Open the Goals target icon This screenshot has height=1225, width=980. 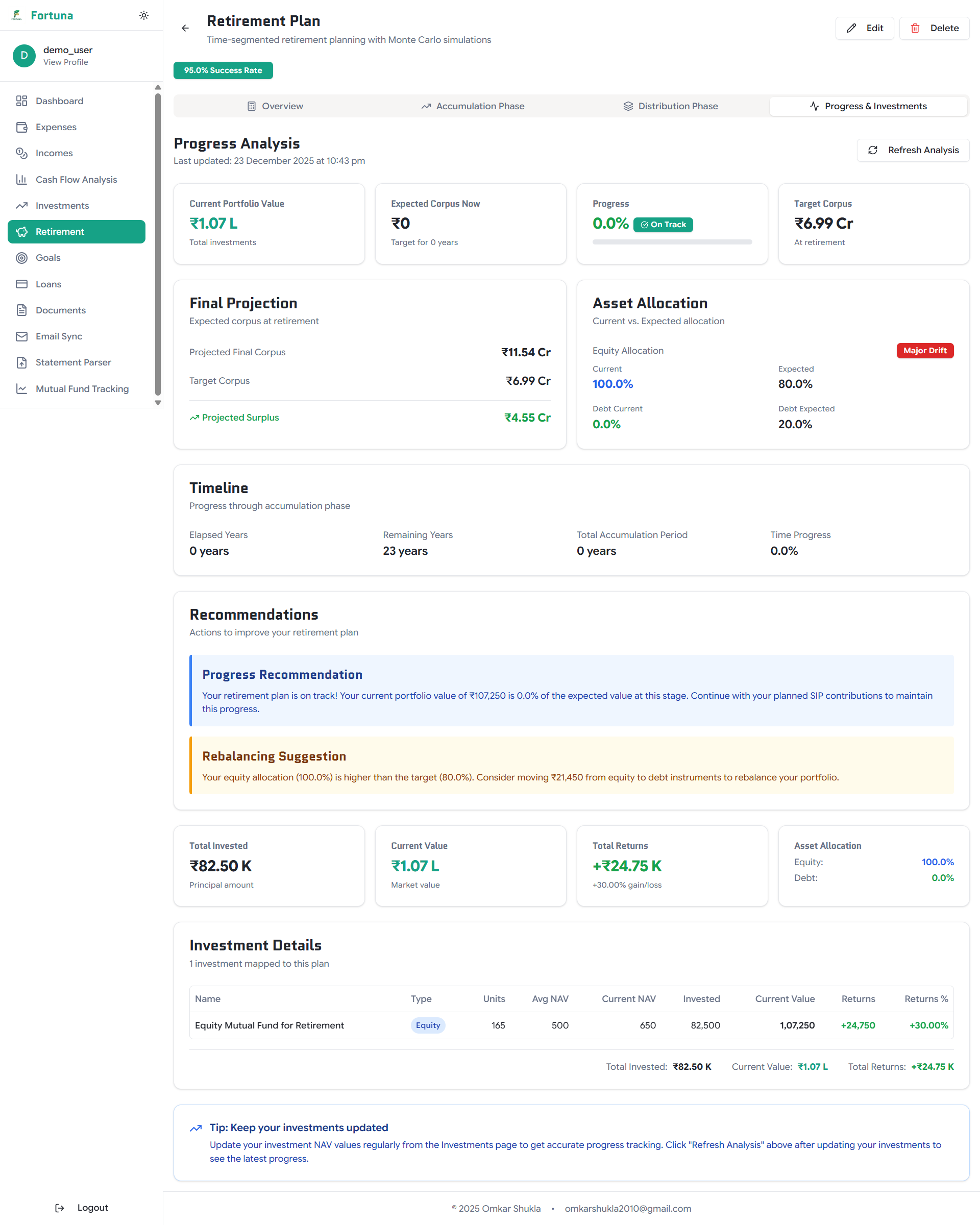(x=21, y=257)
